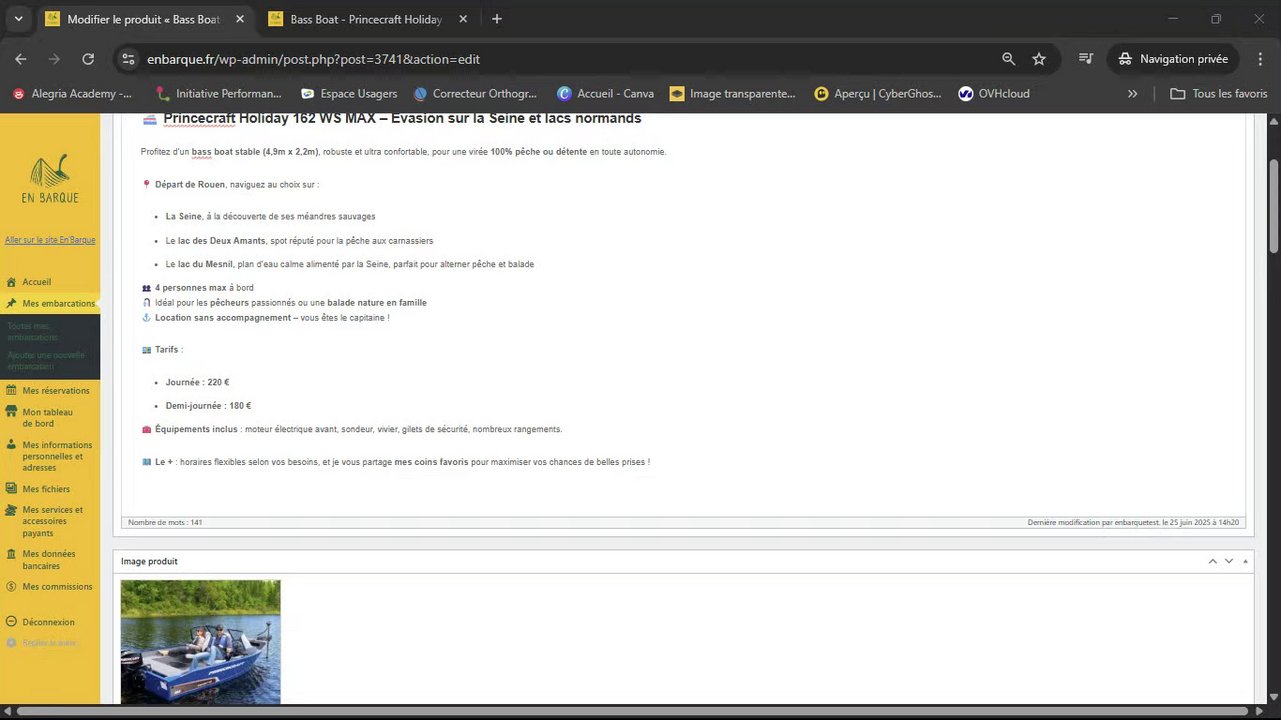
Task: Click the Mes commissions money icon
Action: point(12,587)
